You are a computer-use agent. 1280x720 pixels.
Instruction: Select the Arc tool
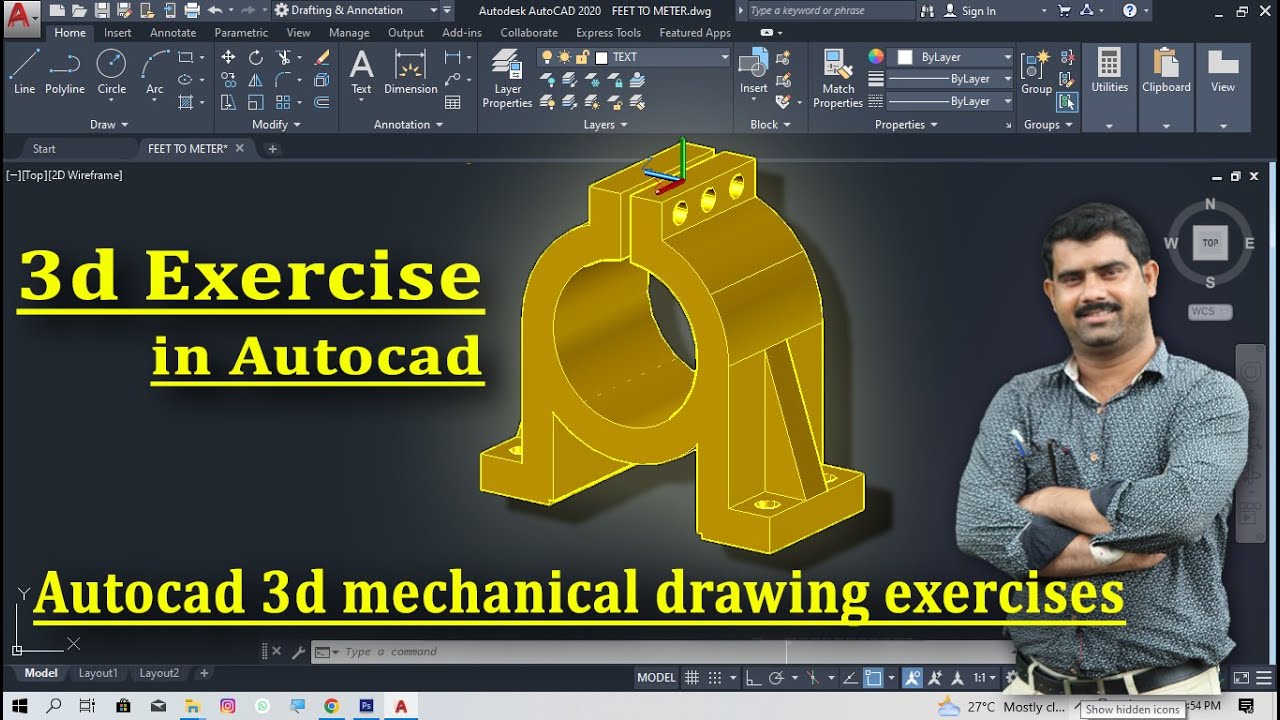coord(154,72)
